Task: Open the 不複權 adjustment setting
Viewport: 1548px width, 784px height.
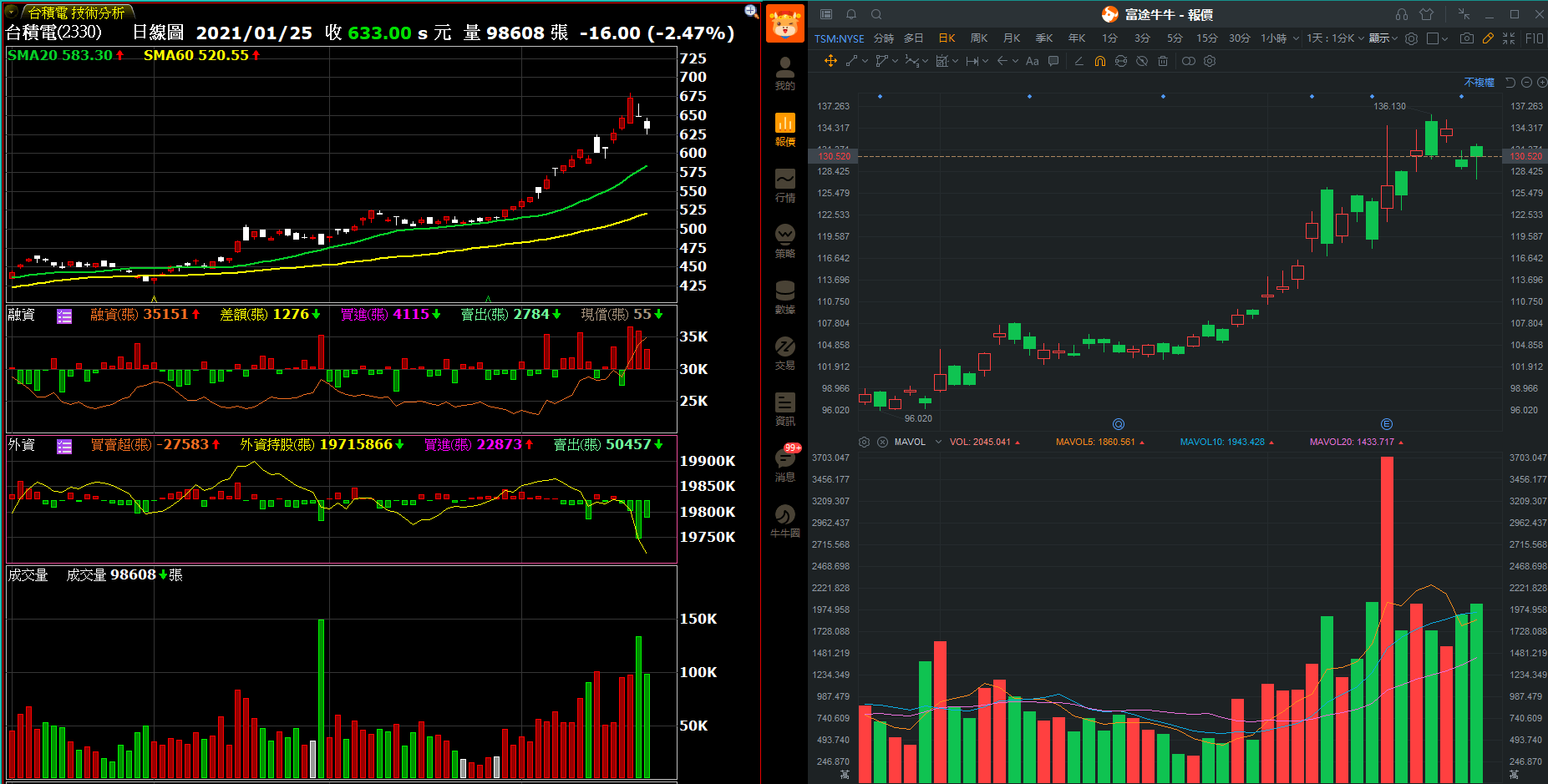Action: coord(1479,83)
